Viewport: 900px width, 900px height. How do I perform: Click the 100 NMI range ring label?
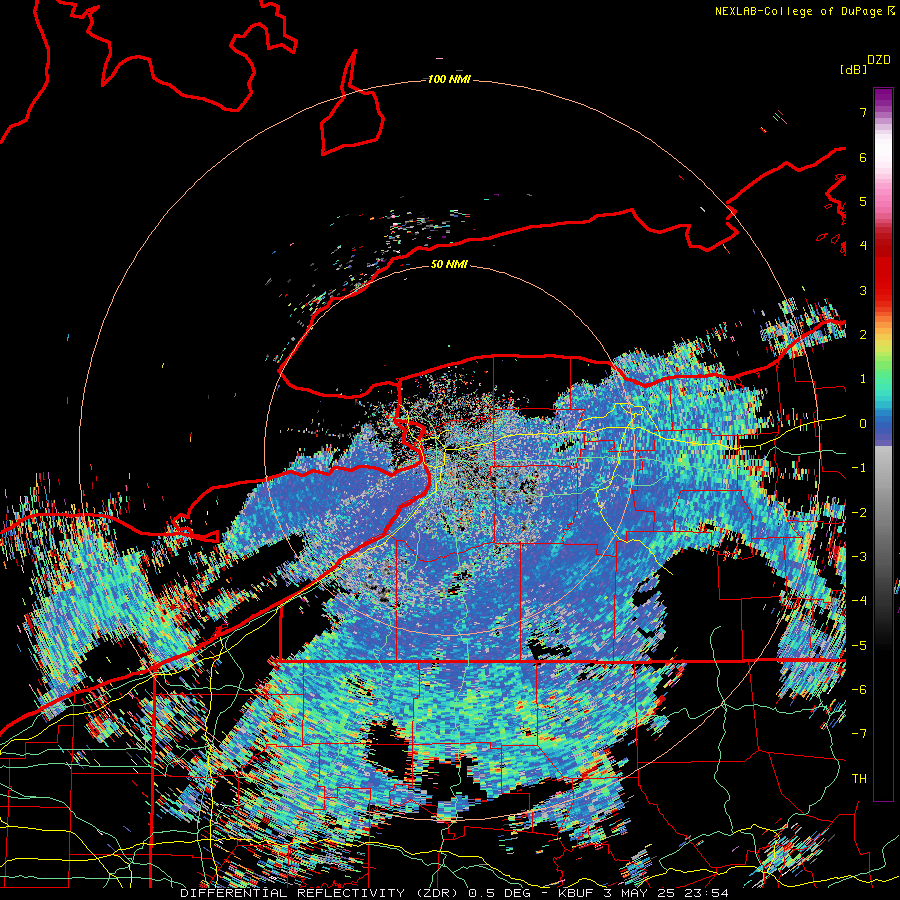click(x=449, y=79)
